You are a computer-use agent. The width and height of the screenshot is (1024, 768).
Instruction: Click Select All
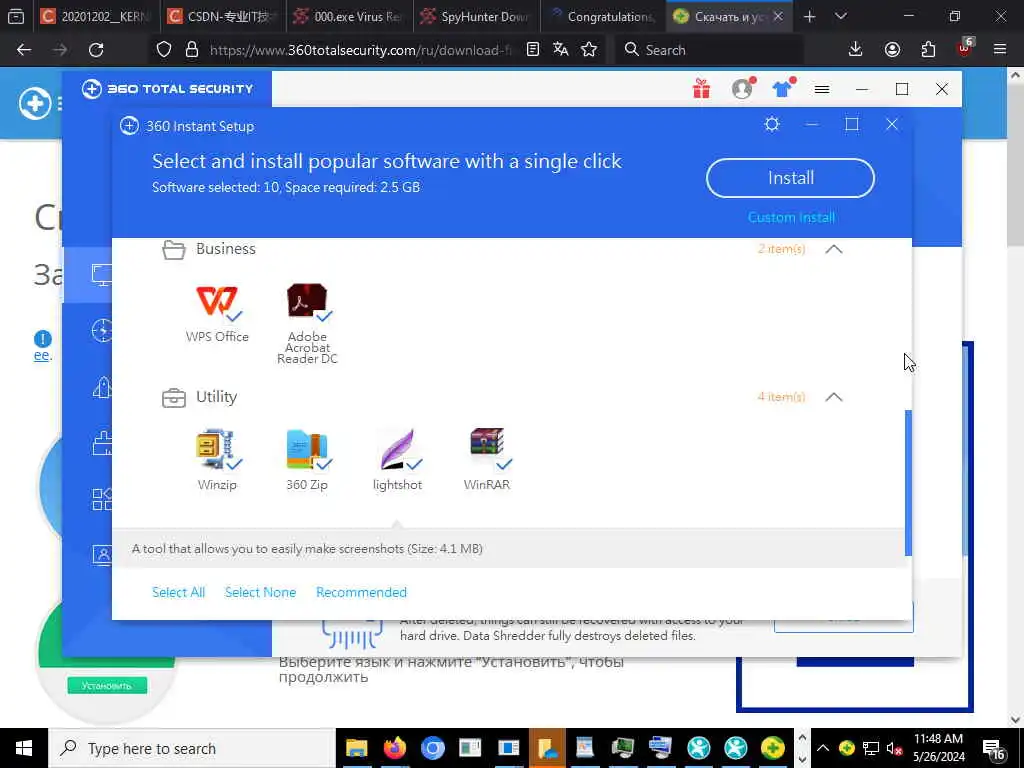click(178, 592)
